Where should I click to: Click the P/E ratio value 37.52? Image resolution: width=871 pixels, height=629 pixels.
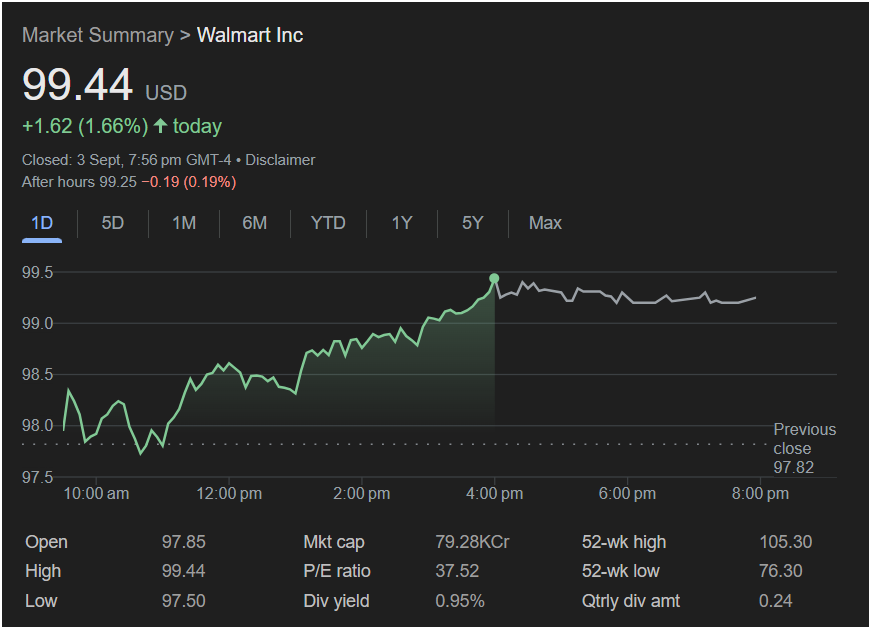click(457, 571)
